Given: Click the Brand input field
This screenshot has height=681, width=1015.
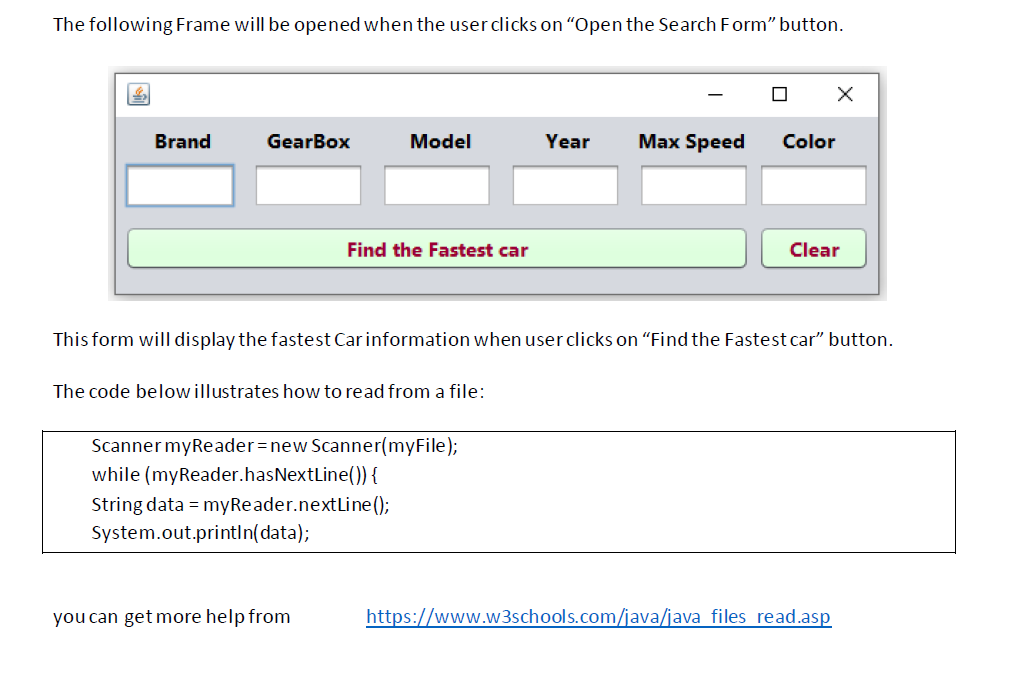Looking at the screenshot, I should 179,185.
